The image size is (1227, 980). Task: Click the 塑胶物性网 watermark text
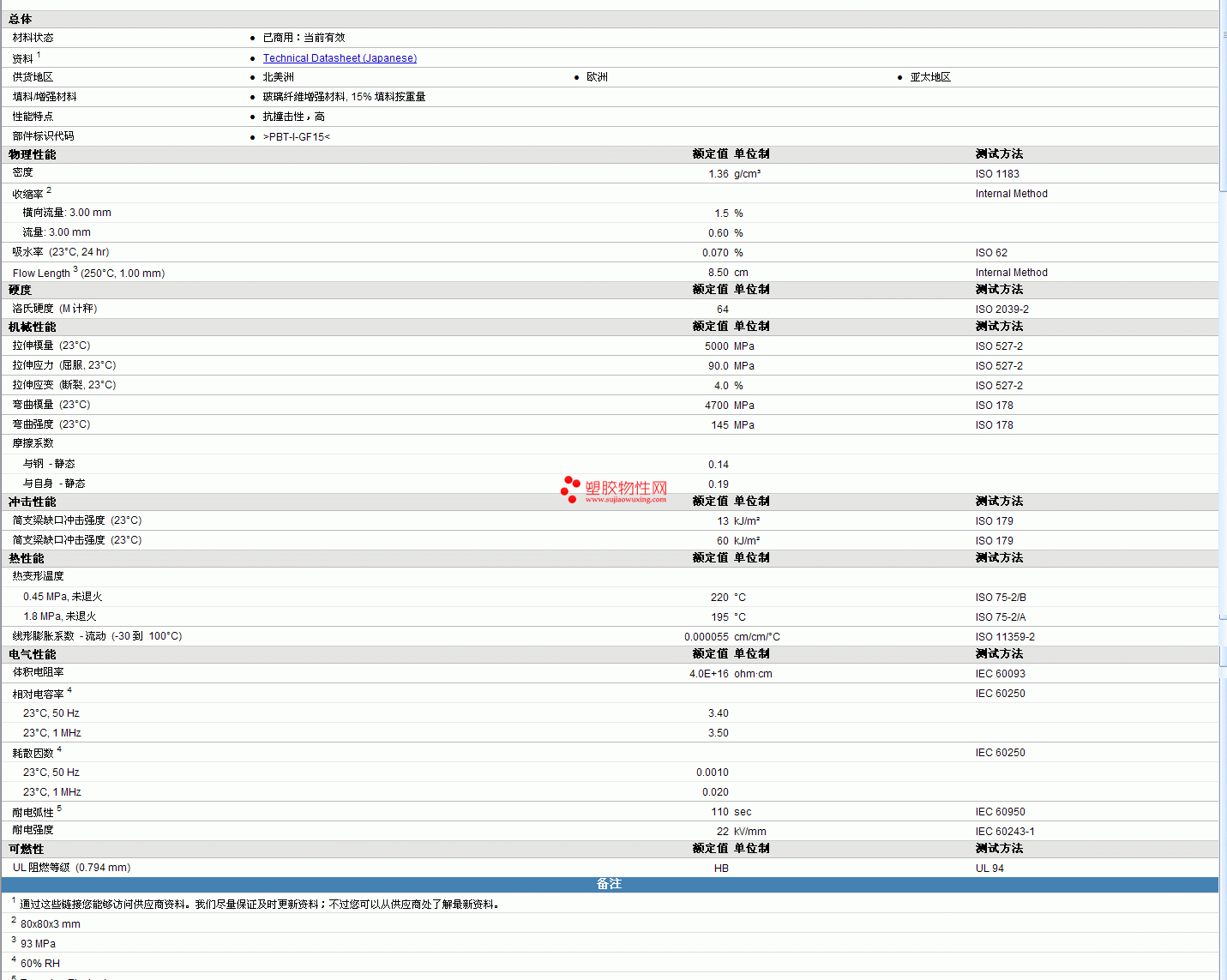click(x=626, y=488)
